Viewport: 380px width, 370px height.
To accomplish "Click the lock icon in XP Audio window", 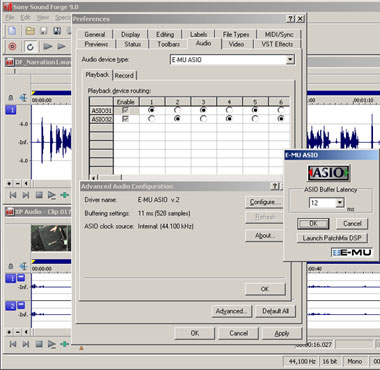I will 11,266.
